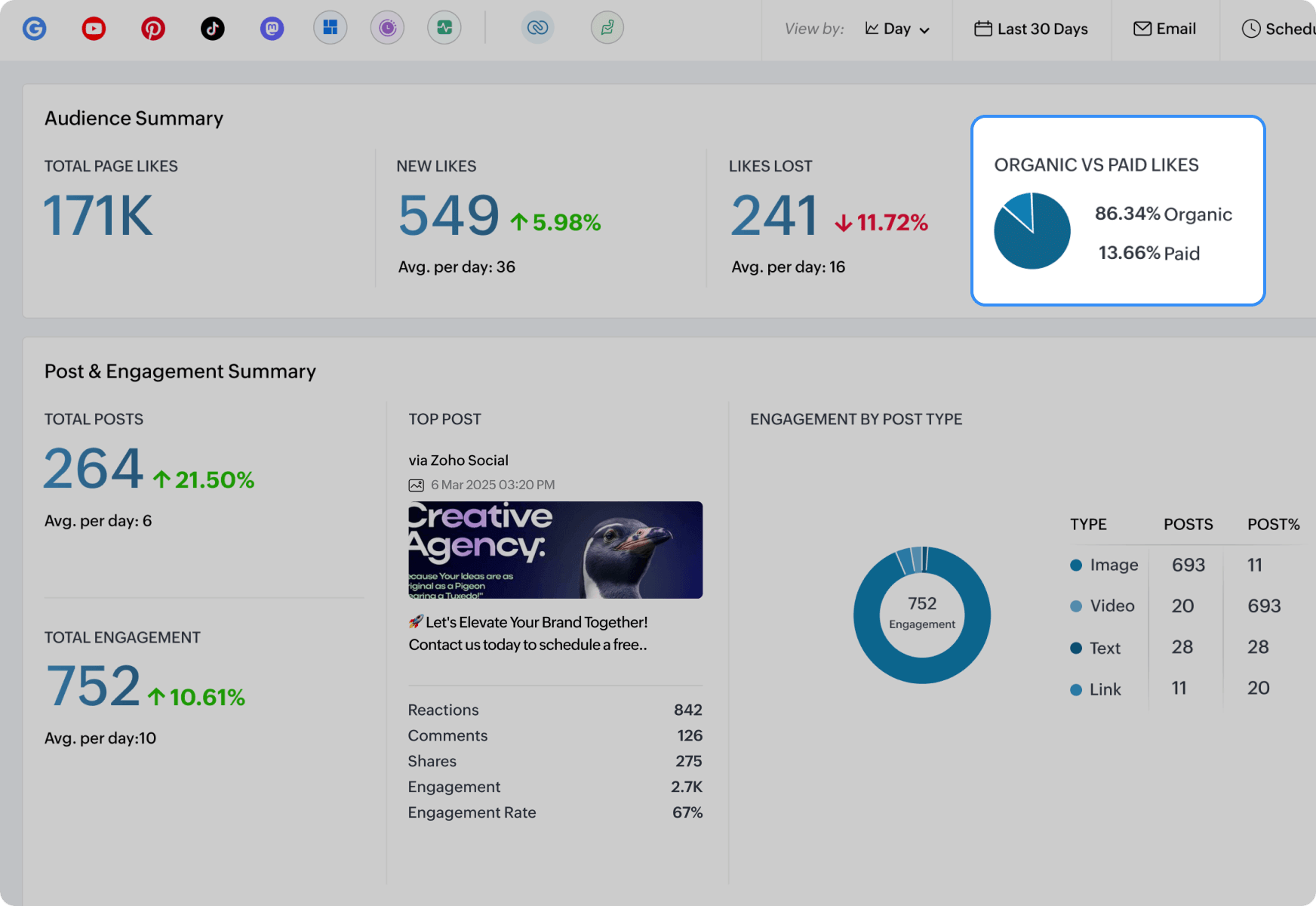This screenshot has height=906, width=1316.
Task: Click the blue chain link icon
Action: tap(537, 29)
